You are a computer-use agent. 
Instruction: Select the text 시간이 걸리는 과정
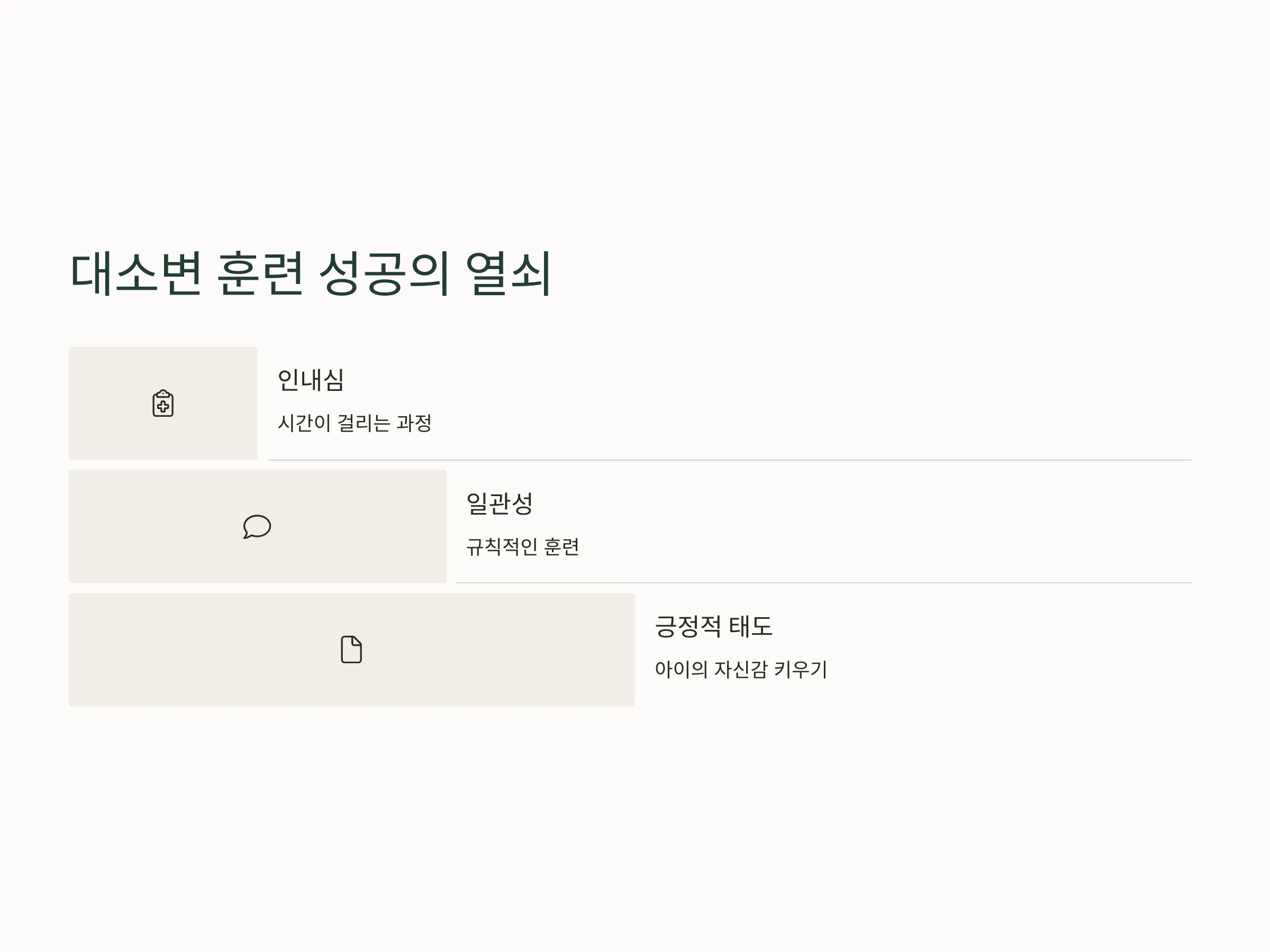355,423
